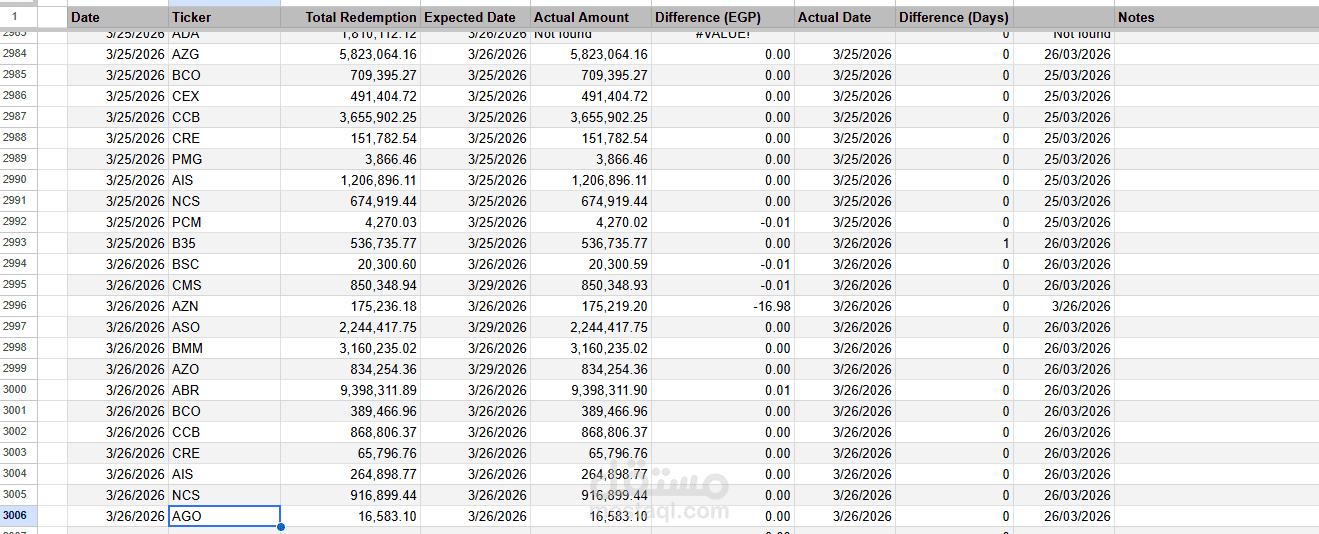Select the B35 ticker cell
The height and width of the screenshot is (534, 1319).
pos(224,243)
